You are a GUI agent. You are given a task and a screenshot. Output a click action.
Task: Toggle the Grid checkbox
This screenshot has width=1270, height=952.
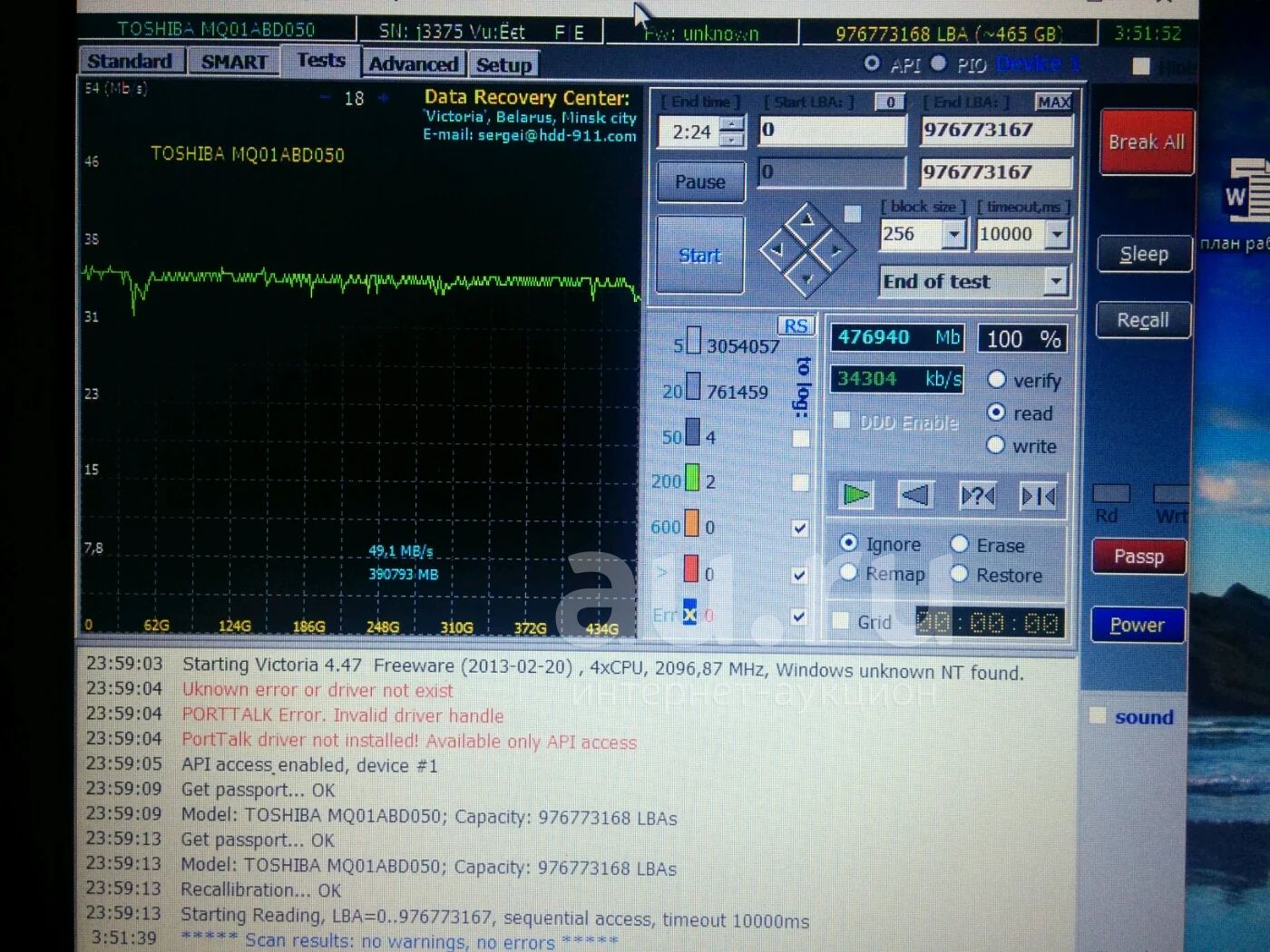pos(841,621)
